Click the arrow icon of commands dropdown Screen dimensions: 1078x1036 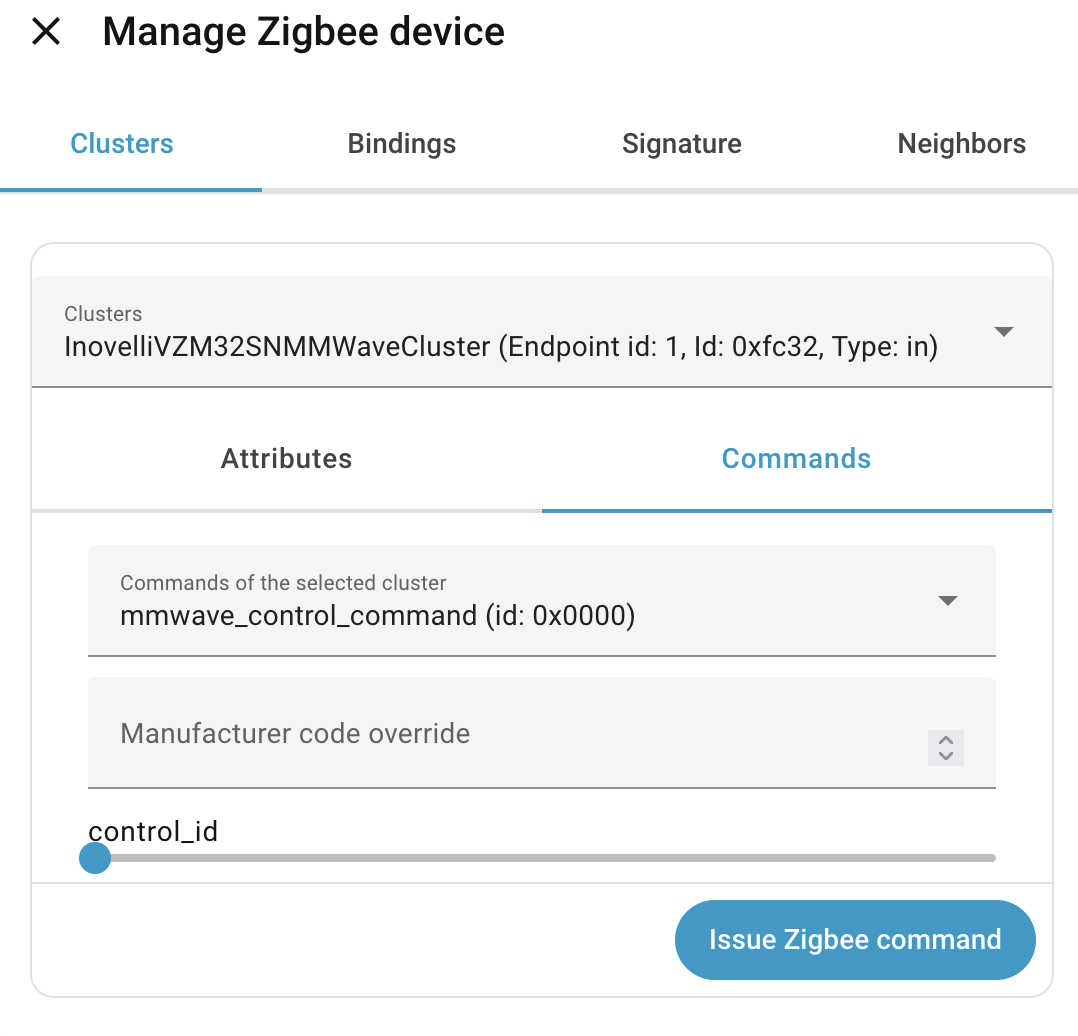(948, 601)
